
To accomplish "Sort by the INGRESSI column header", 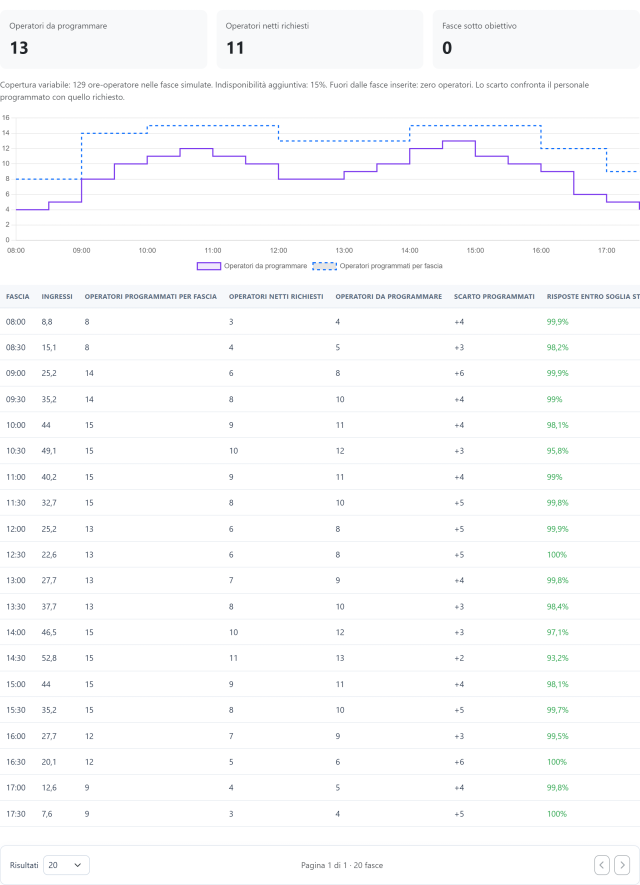I will (57, 296).
